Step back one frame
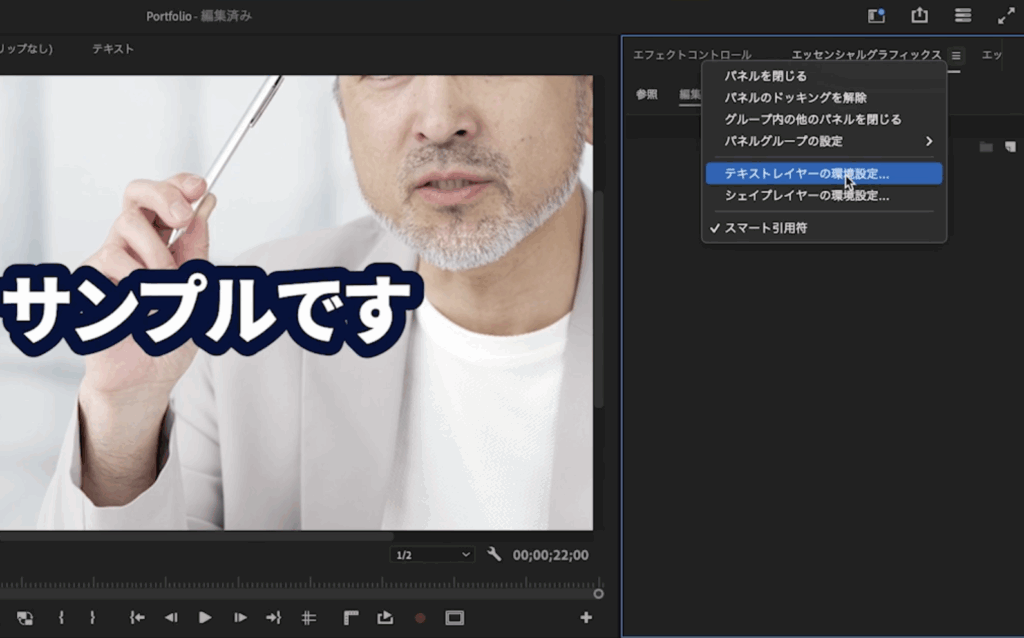This screenshot has width=1024, height=638. pyautogui.click(x=171, y=618)
